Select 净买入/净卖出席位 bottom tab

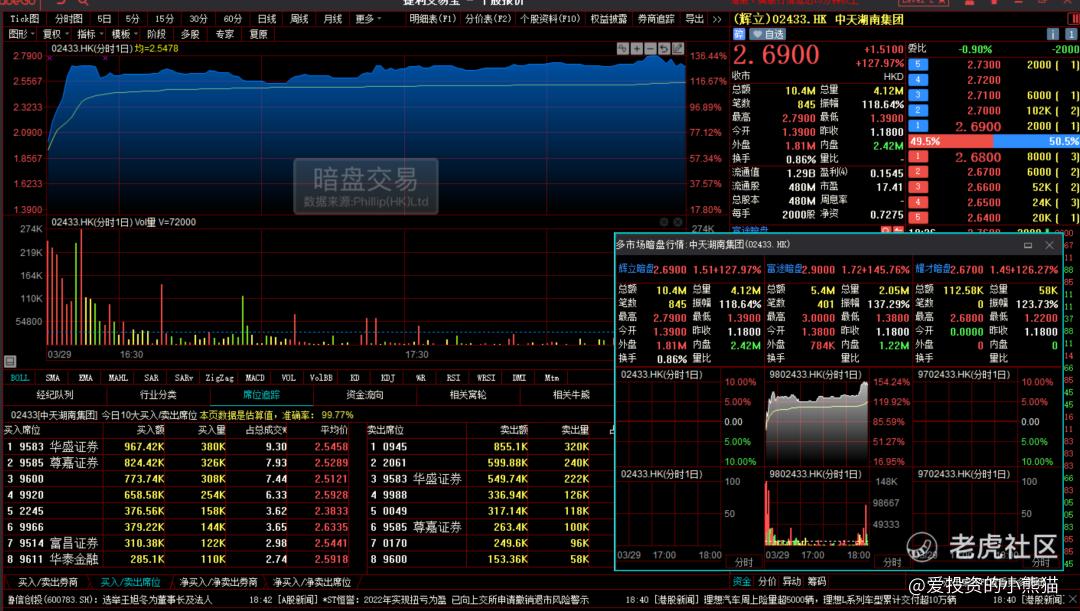(x=312, y=582)
